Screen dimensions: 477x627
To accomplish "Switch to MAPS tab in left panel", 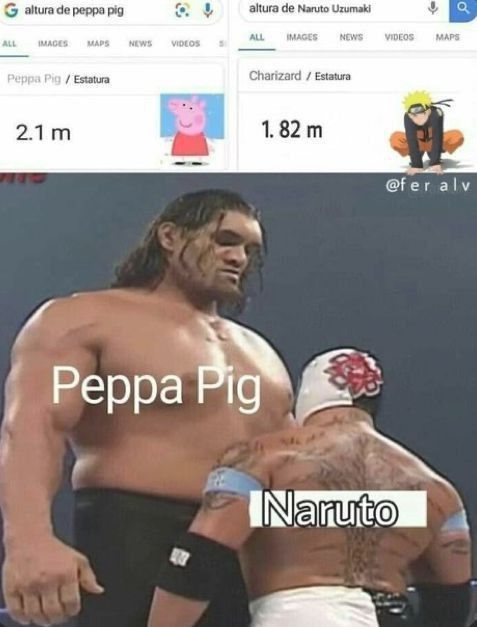I will (x=98, y=43).
